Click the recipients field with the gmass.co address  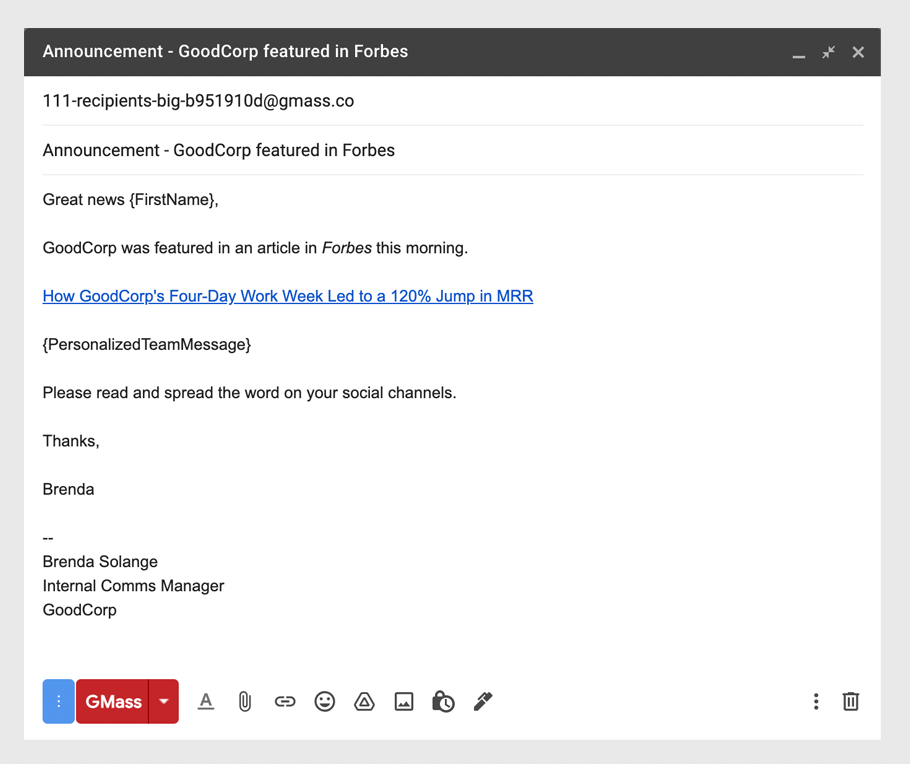[453, 101]
